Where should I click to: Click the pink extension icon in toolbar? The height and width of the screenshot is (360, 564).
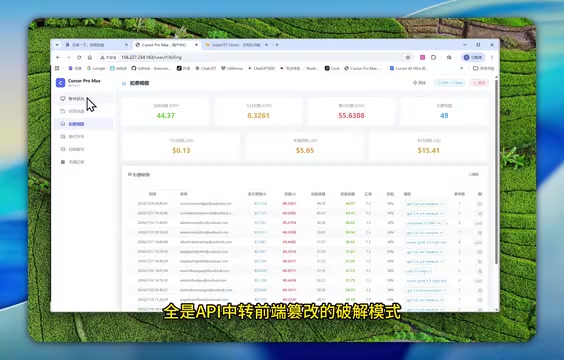[x=423, y=57]
